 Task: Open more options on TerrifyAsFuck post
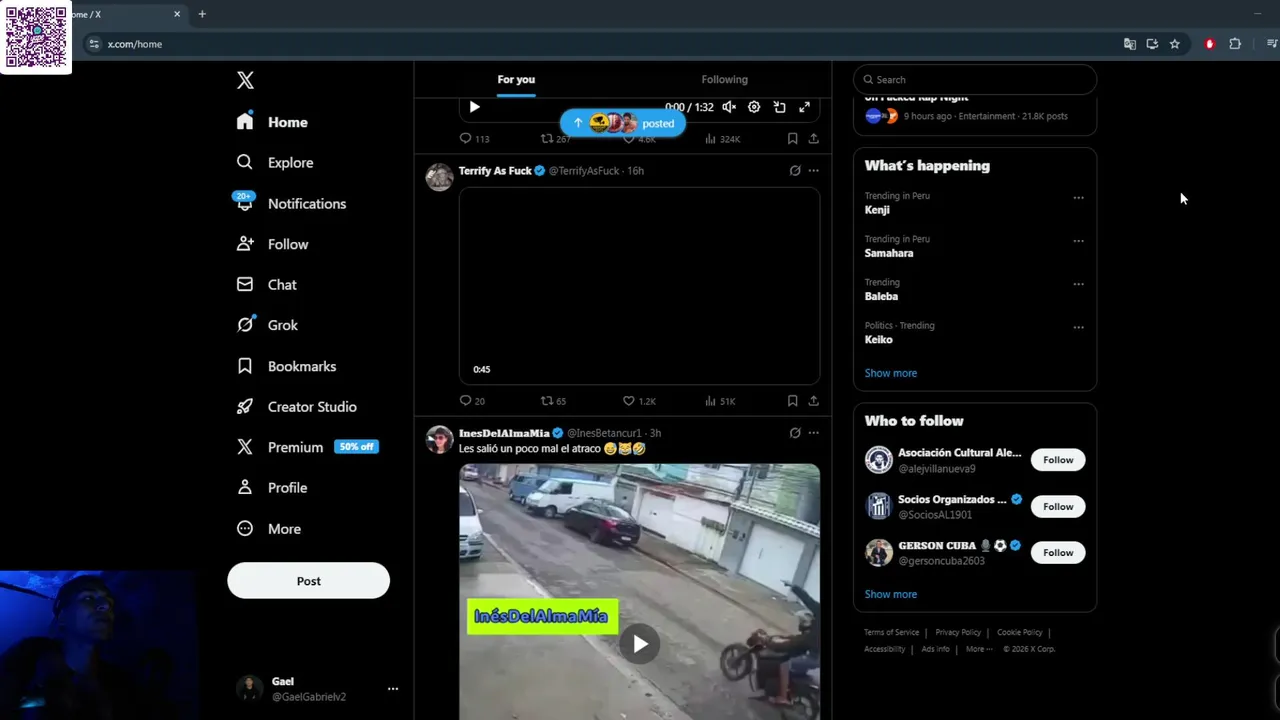[x=813, y=171]
